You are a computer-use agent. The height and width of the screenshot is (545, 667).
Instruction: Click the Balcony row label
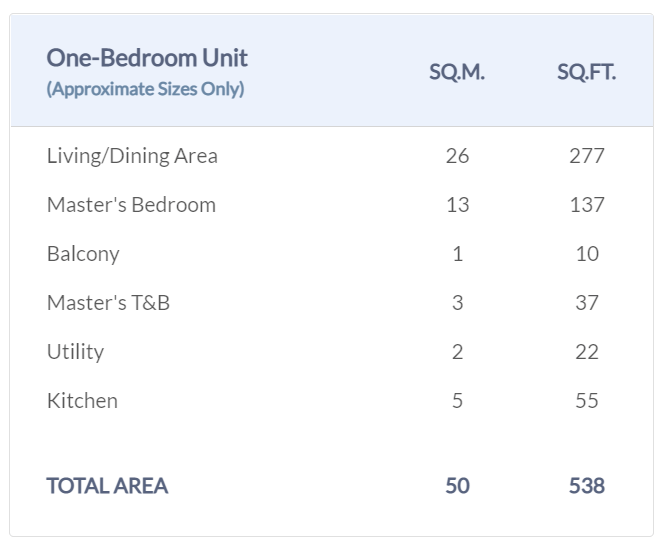point(83,254)
